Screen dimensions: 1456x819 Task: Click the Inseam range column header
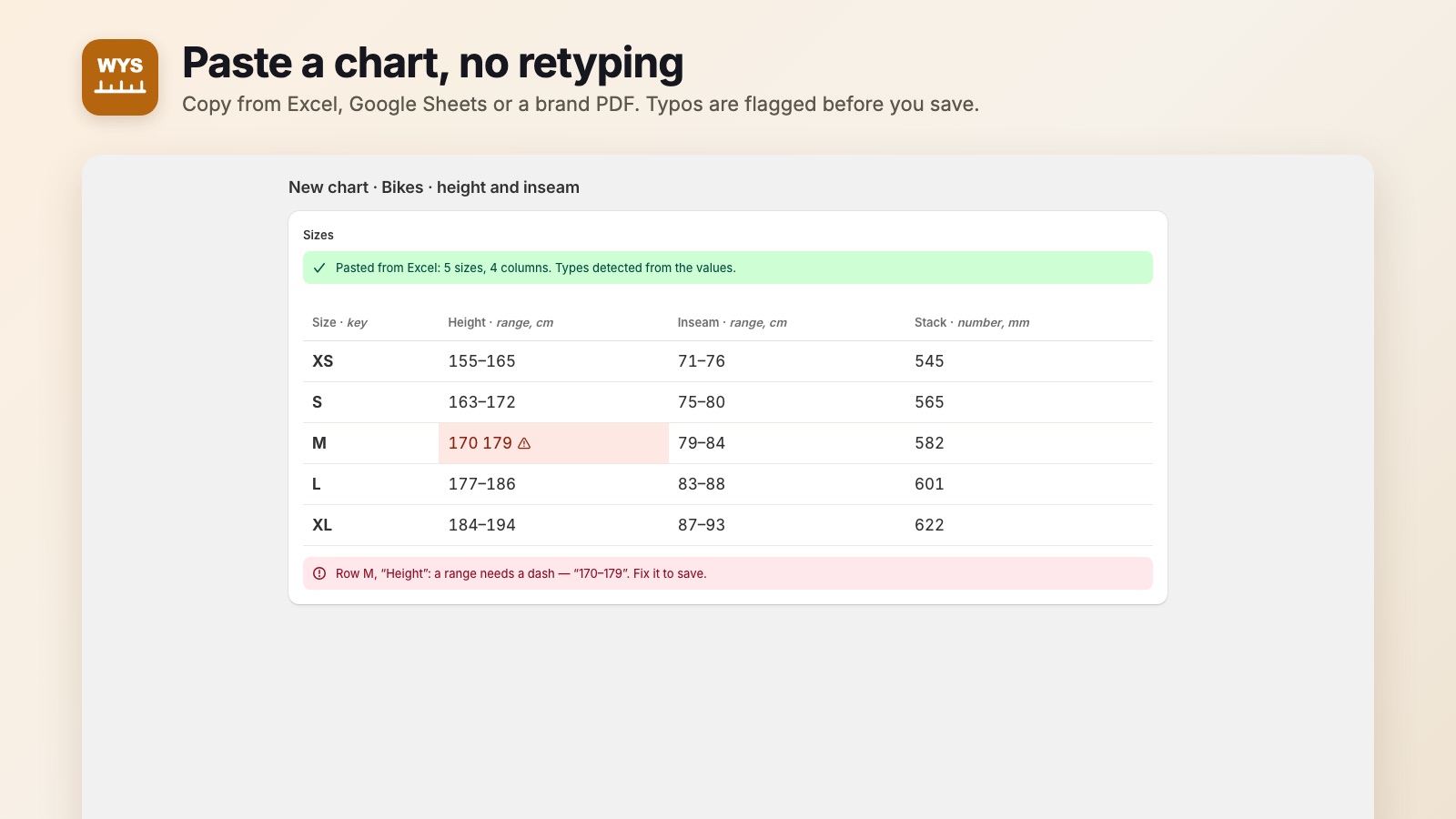pos(733,322)
